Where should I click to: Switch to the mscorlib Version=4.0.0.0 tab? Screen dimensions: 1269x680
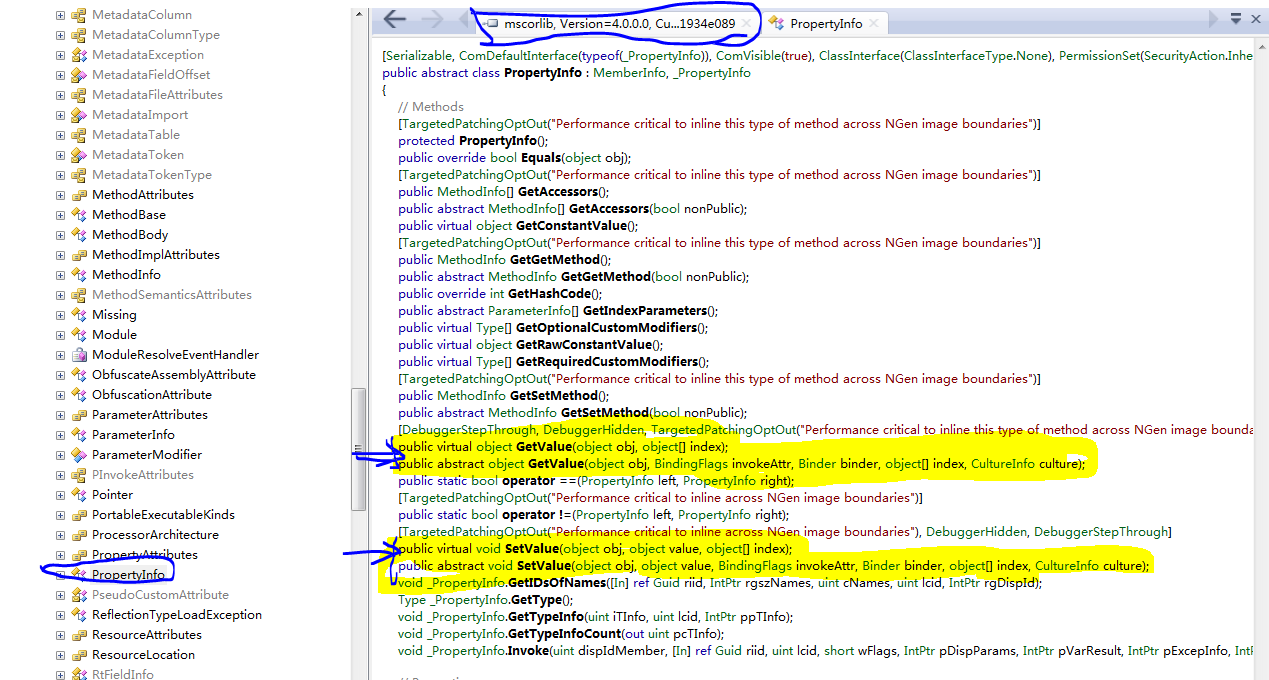coord(620,23)
